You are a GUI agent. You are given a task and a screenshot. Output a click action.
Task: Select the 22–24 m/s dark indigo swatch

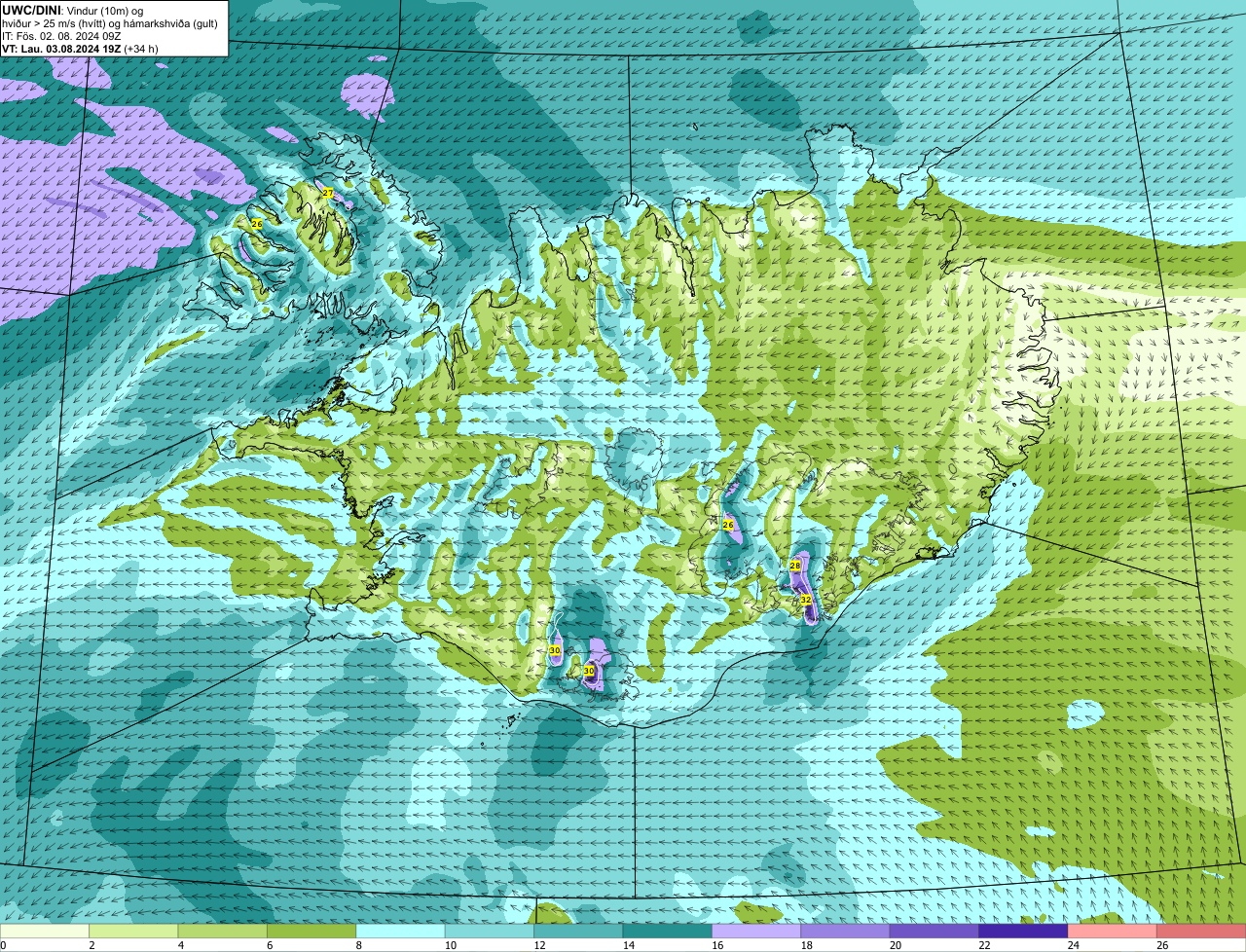pyautogui.click(x=1024, y=931)
